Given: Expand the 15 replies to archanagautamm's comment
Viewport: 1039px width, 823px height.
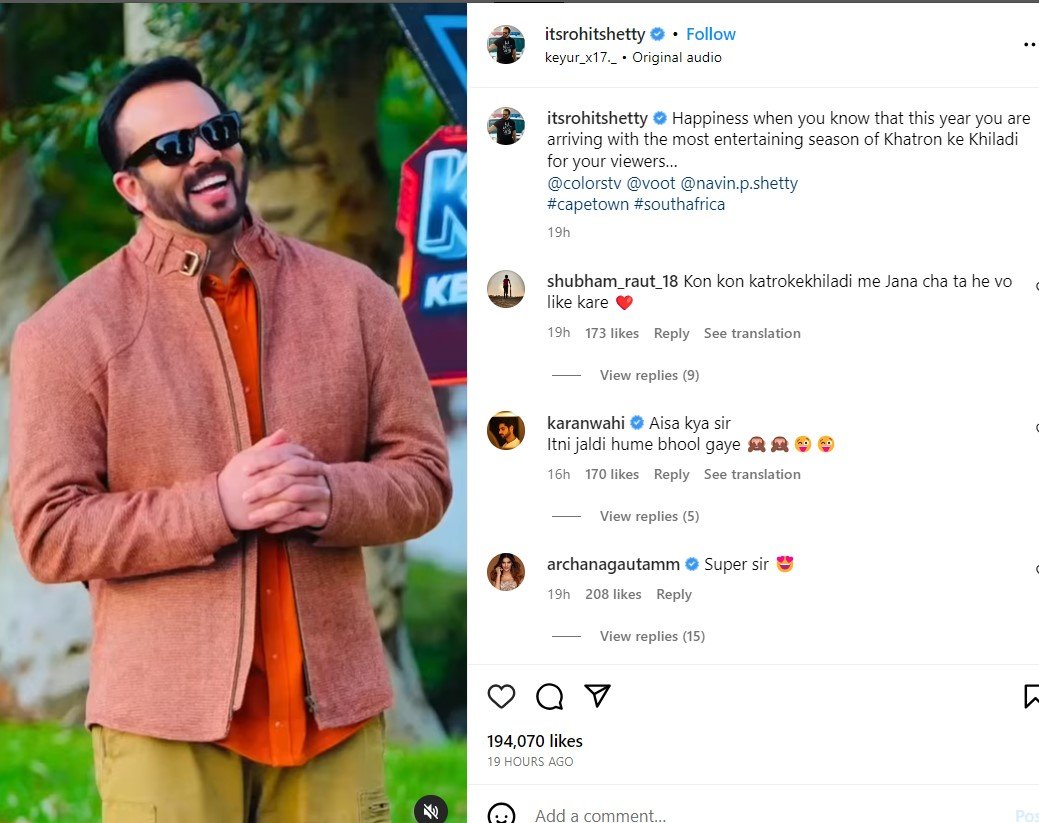Looking at the screenshot, I should click(x=652, y=636).
